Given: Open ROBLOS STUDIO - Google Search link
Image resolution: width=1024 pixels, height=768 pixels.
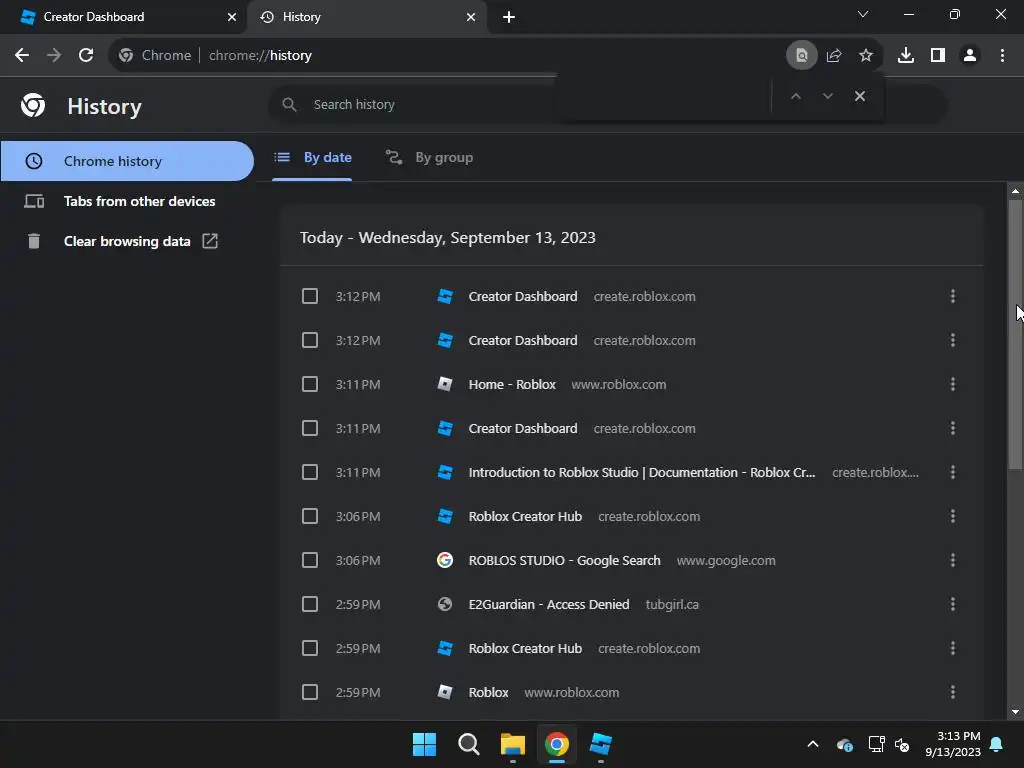Looking at the screenshot, I should (564, 560).
